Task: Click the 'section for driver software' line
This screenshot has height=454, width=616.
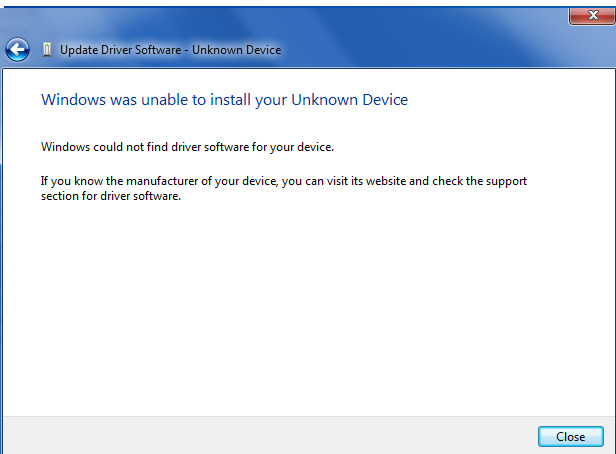Action: [110, 195]
